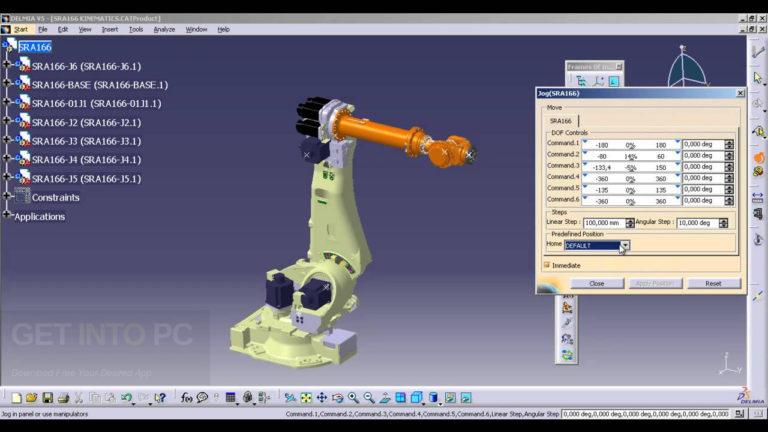768x432 pixels.
Task: Click the Command.1 joint slider
Action: coord(631,144)
